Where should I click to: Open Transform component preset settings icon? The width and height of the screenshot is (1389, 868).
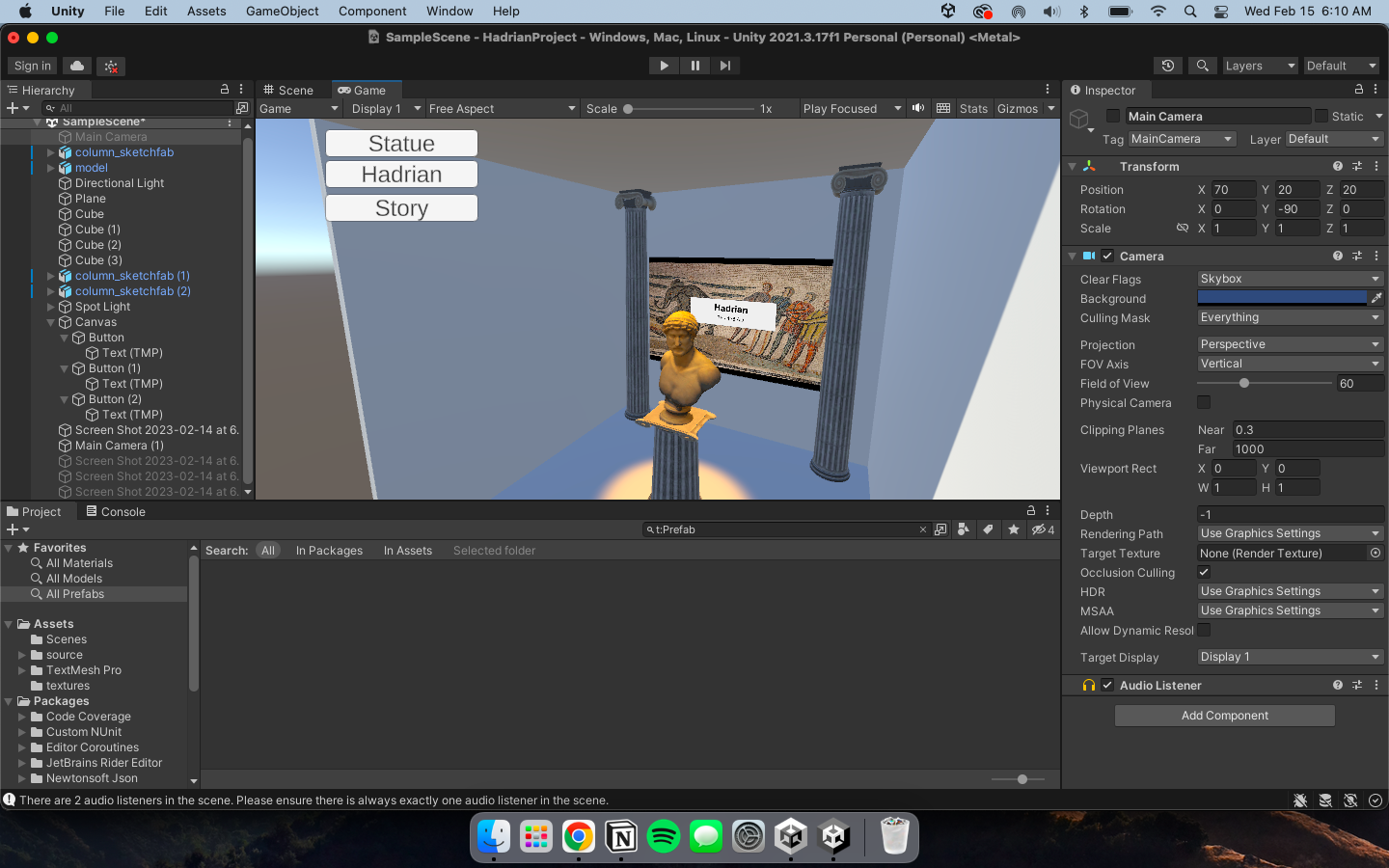point(1357,166)
